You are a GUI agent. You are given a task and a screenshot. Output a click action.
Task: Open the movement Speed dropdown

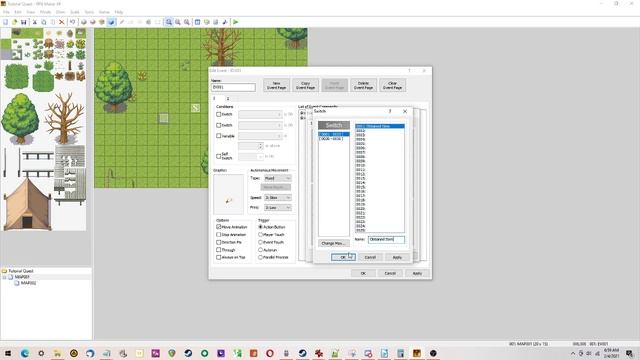[278, 198]
